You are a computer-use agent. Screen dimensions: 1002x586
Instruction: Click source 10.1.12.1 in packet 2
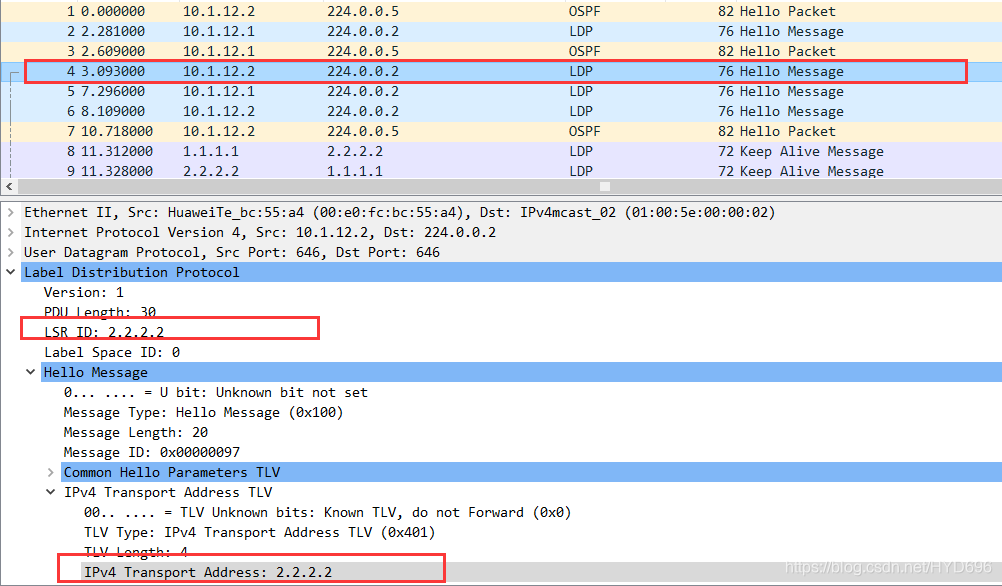(x=219, y=31)
